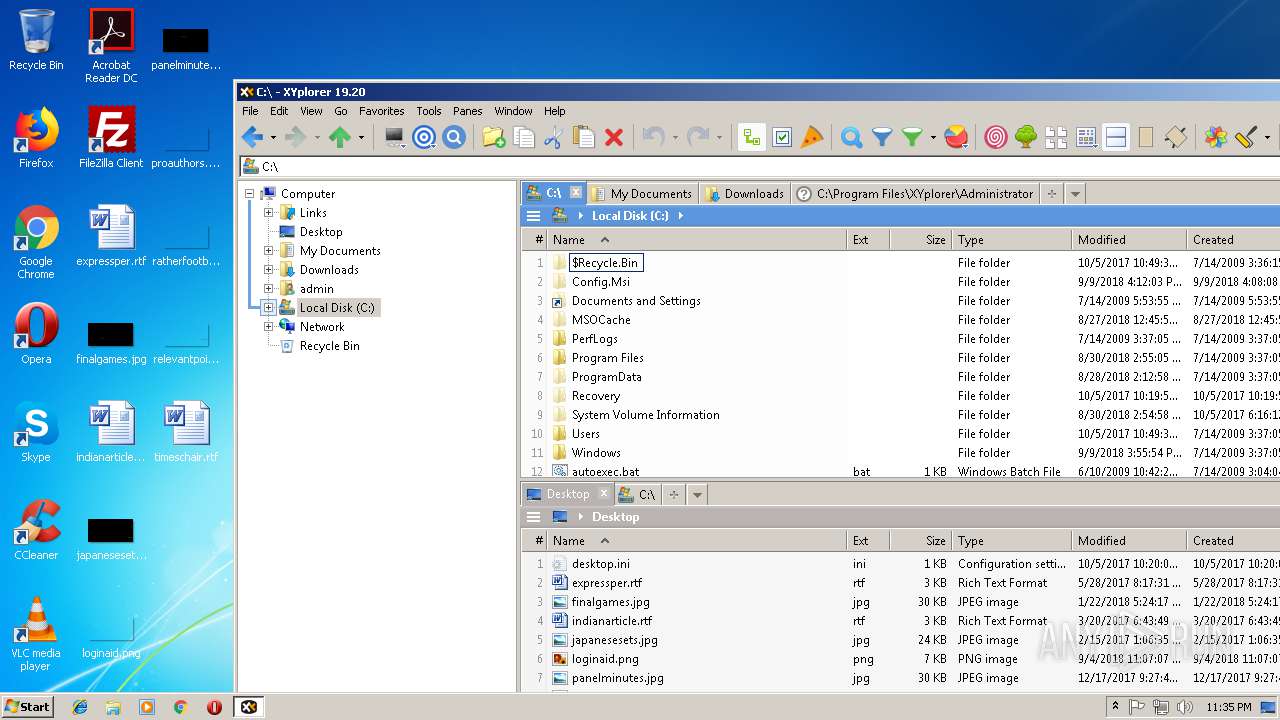
Task: Open the top pane tab list dropdown
Action: (1075, 194)
